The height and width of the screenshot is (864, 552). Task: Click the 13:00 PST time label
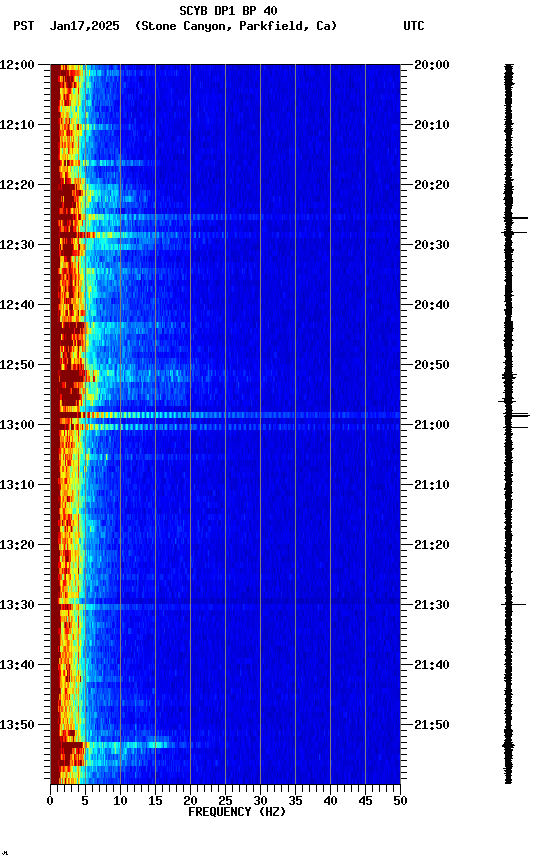[17, 425]
